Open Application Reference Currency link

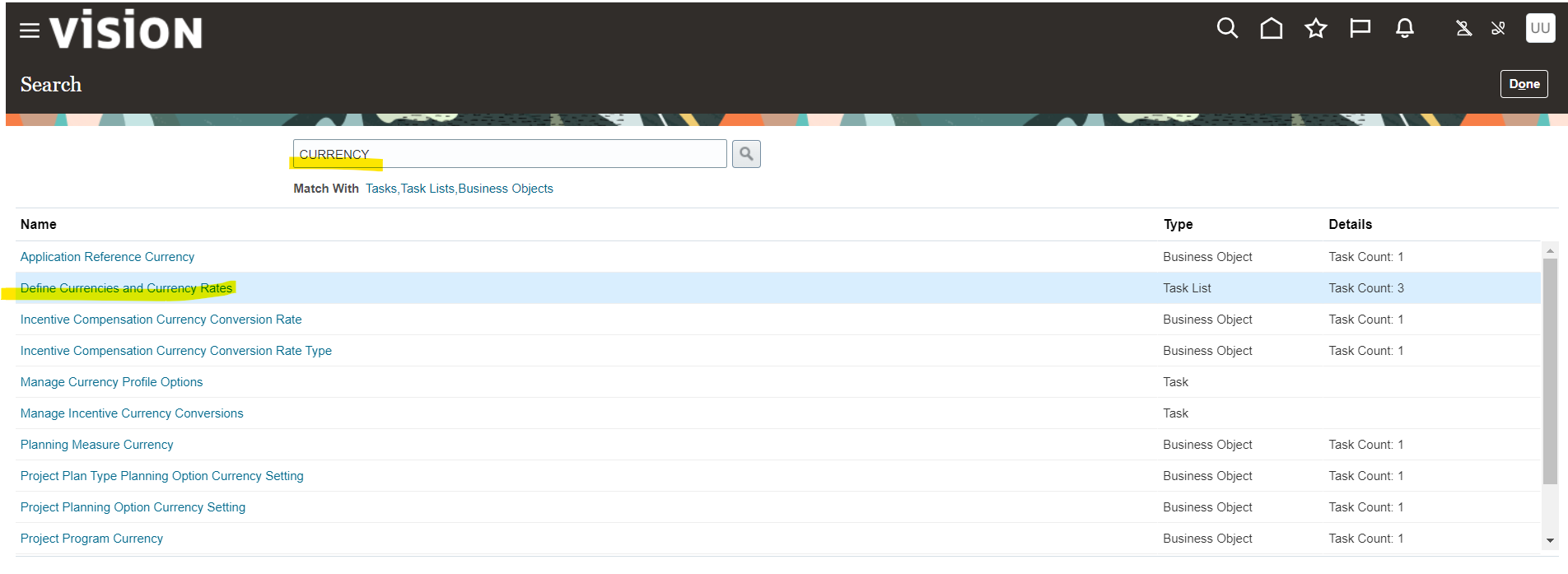click(x=107, y=257)
